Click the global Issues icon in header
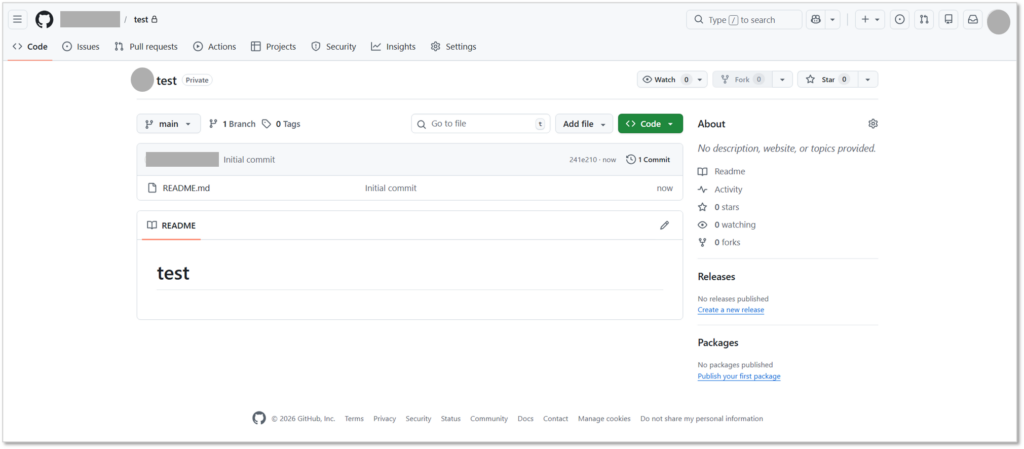 pyautogui.click(x=899, y=20)
